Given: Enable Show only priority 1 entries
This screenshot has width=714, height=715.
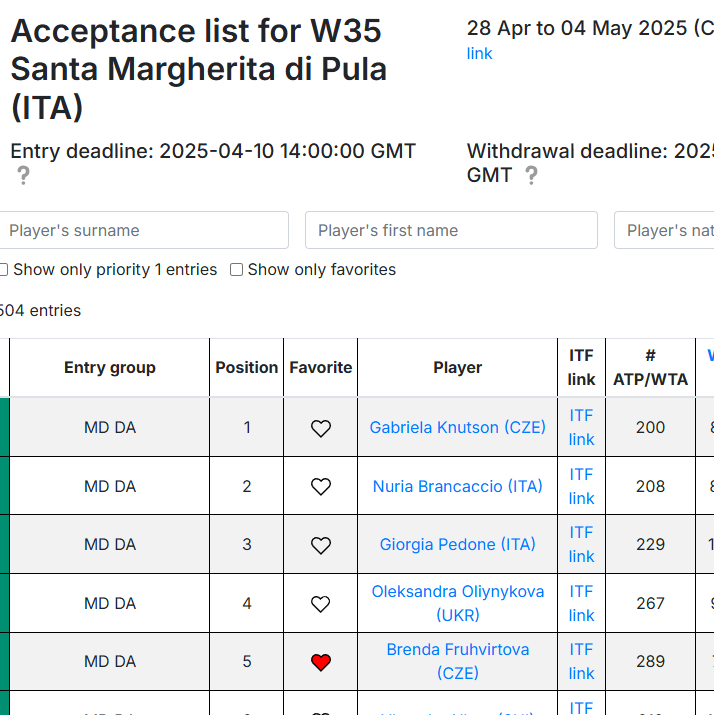Looking at the screenshot, I should coord(4,269).
